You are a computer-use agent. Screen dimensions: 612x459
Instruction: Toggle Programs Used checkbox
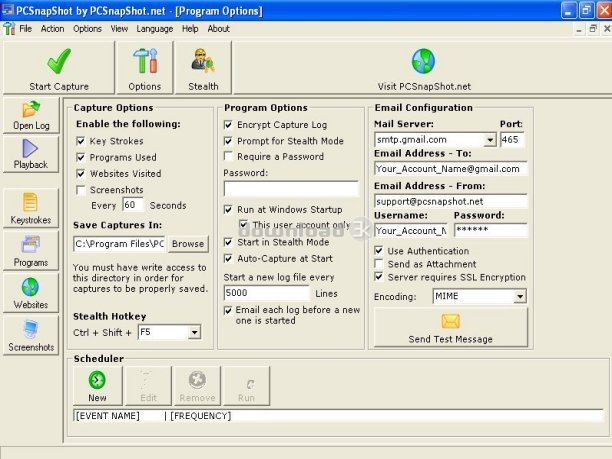81,157
